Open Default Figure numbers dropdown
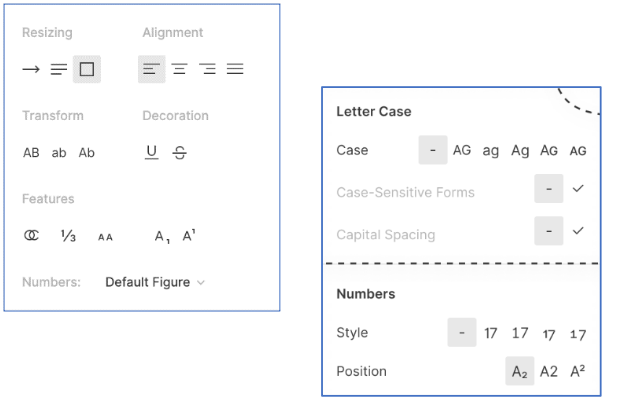This screenshot has height=400, width=619. pyautogui.click(x=155, y=283)
